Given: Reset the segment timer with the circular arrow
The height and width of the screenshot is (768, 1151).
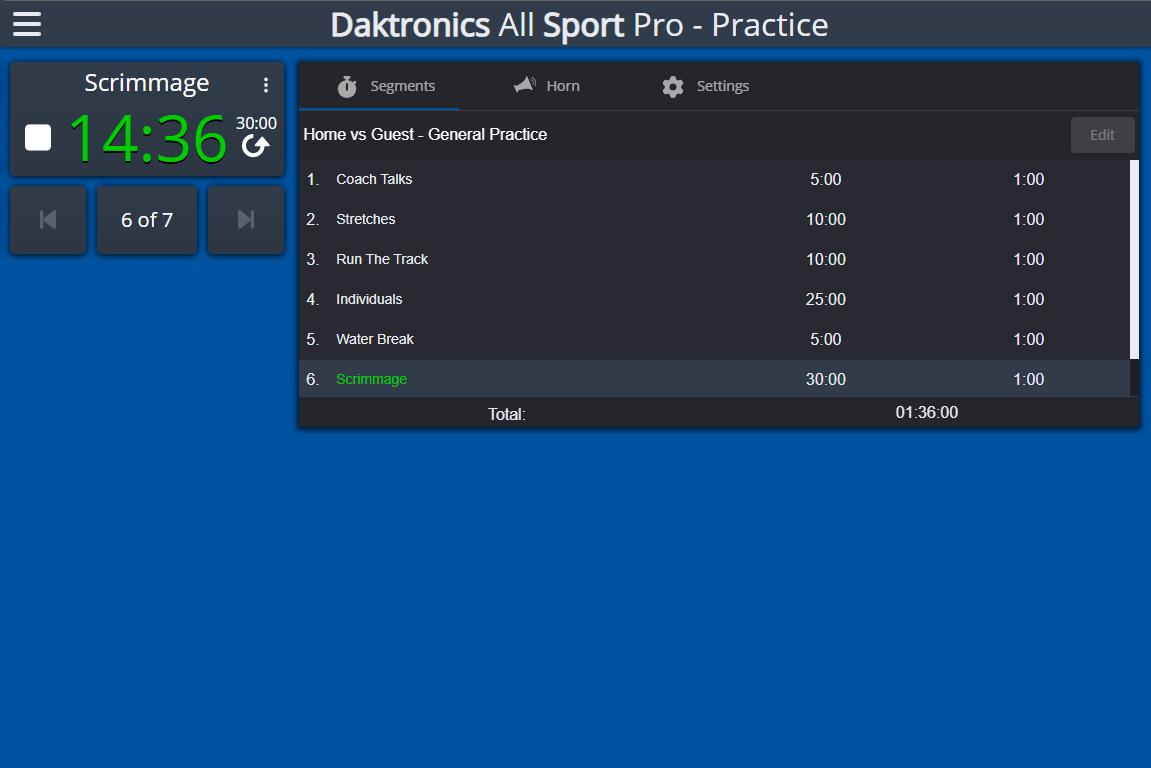Looking at the screenshot, I should pos(256,145).
